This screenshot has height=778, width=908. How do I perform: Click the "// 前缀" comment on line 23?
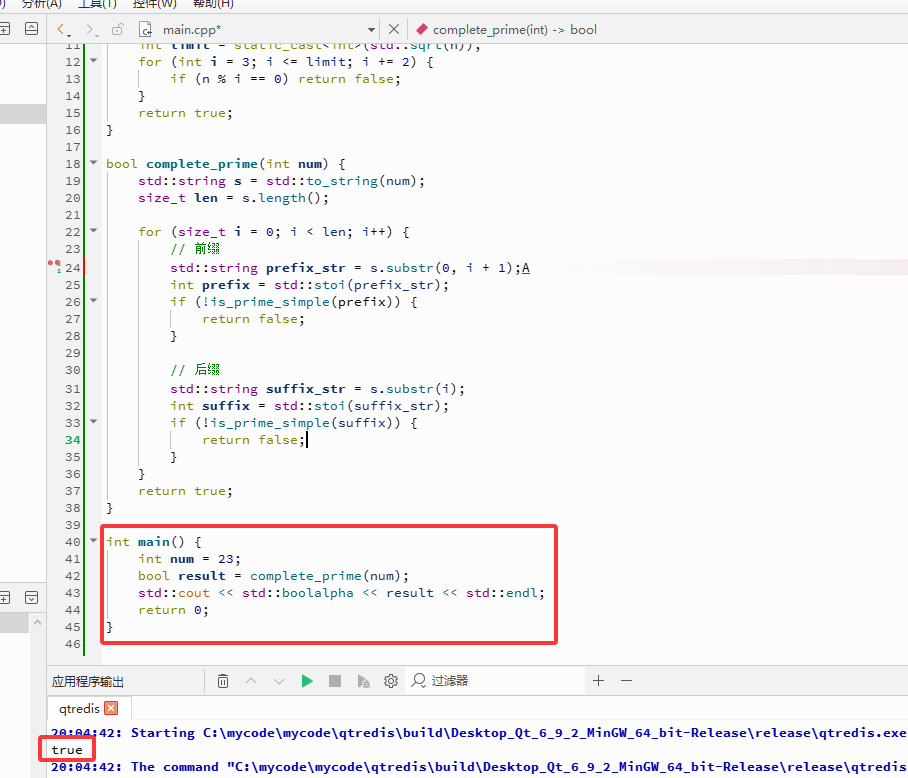(x=195, y=249)
